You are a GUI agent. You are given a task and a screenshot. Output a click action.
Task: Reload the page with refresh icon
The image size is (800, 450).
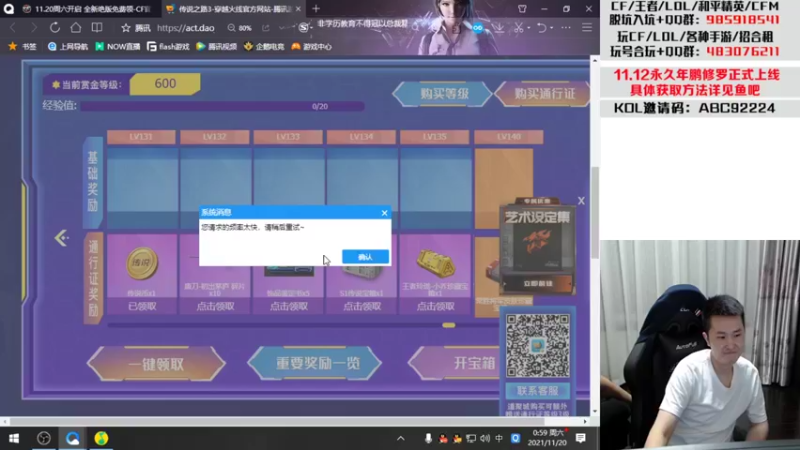55,28
